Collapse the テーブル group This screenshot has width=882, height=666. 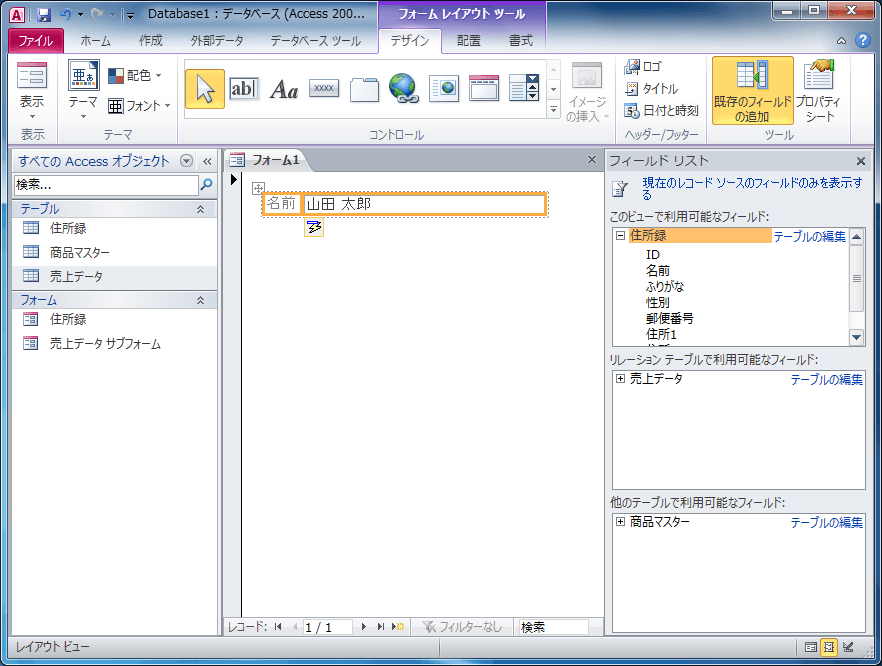click(200, 209)
